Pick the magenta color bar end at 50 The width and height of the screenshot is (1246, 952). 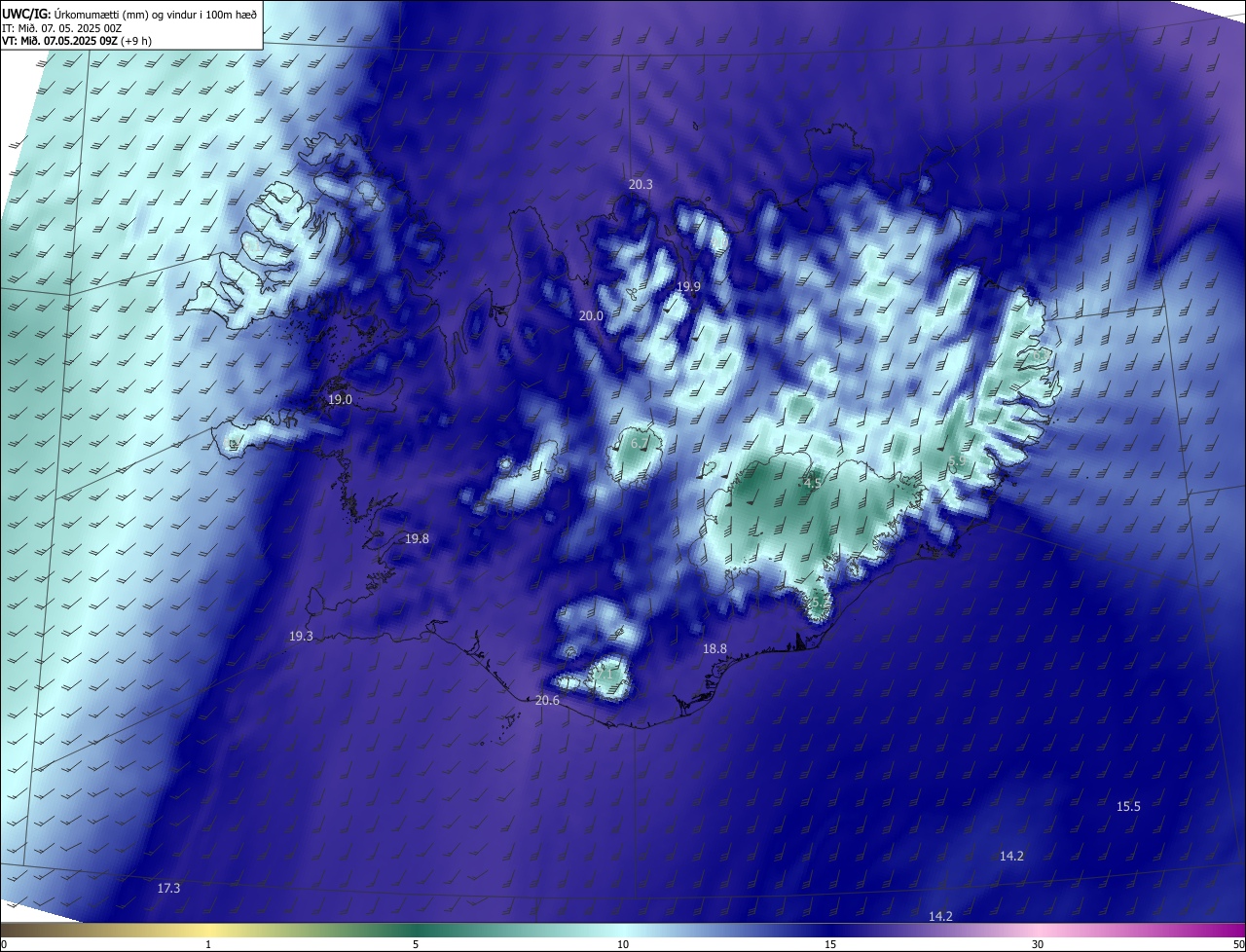point(1236,930)
